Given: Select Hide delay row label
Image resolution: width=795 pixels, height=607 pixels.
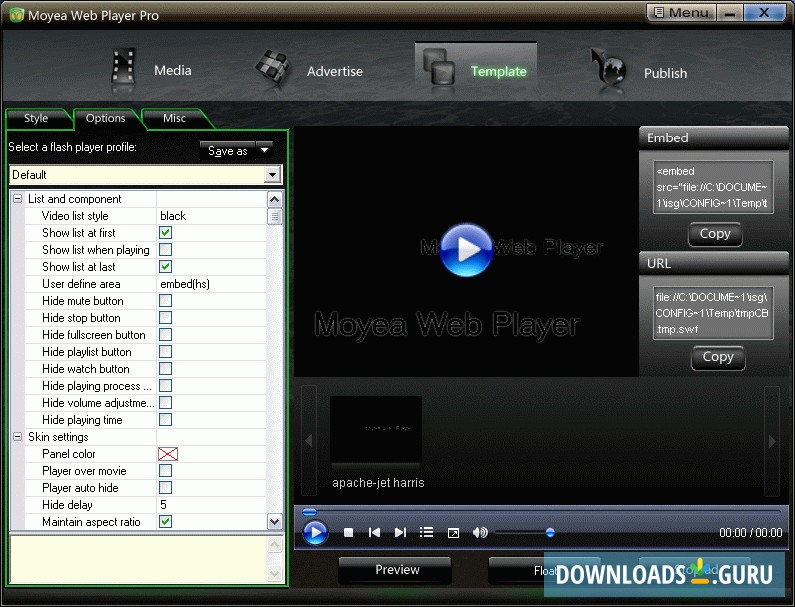Looking at the screenshot, I should tap(67, 505).
